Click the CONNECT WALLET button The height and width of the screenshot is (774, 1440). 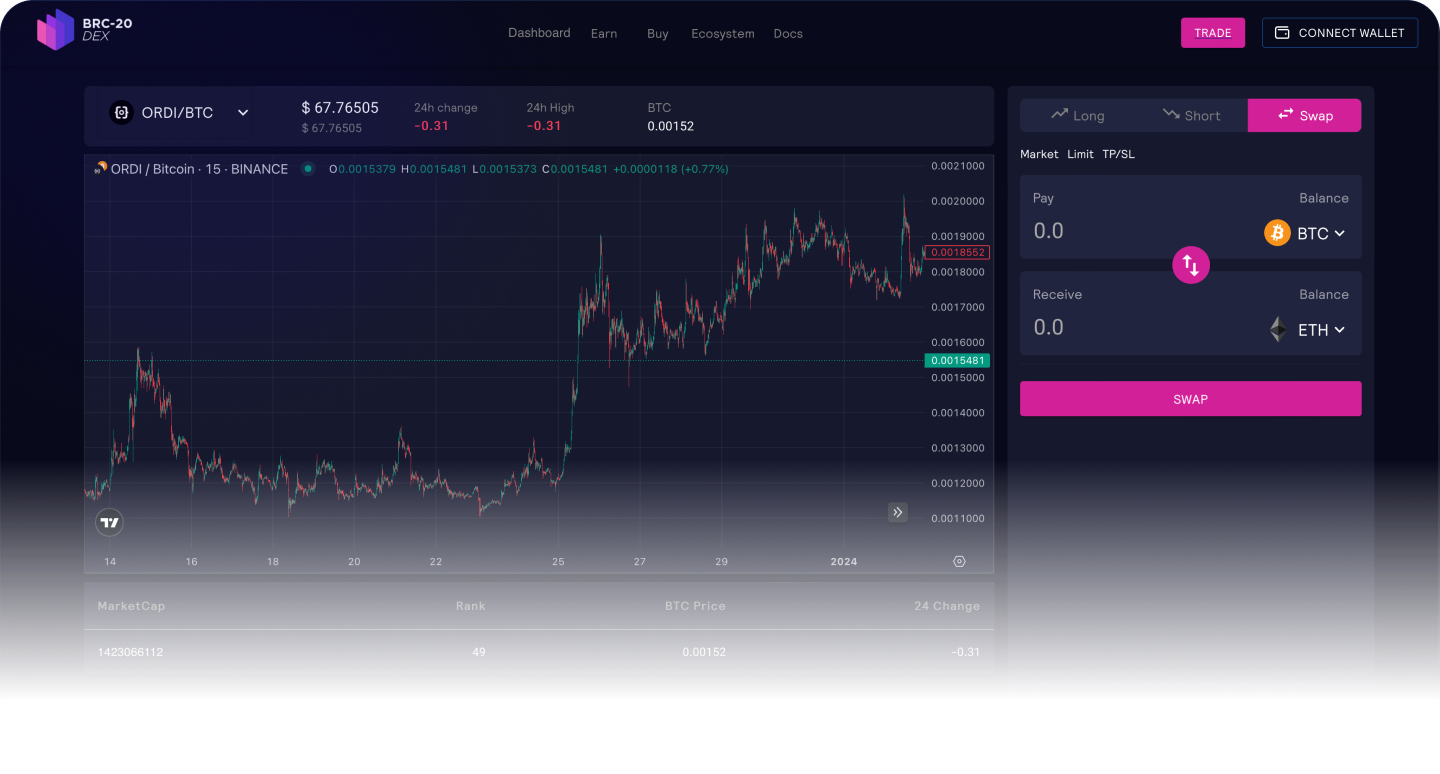pyautogui.click(x=1339, y=33)
